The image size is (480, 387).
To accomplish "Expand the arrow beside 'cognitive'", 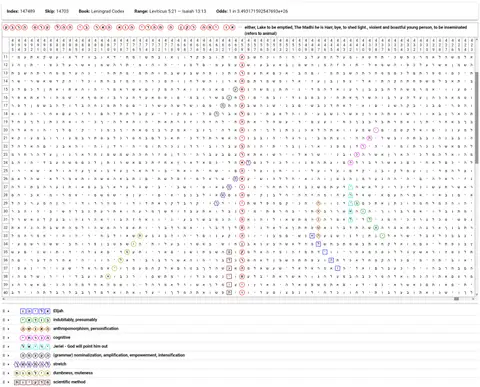I will 9,338.
